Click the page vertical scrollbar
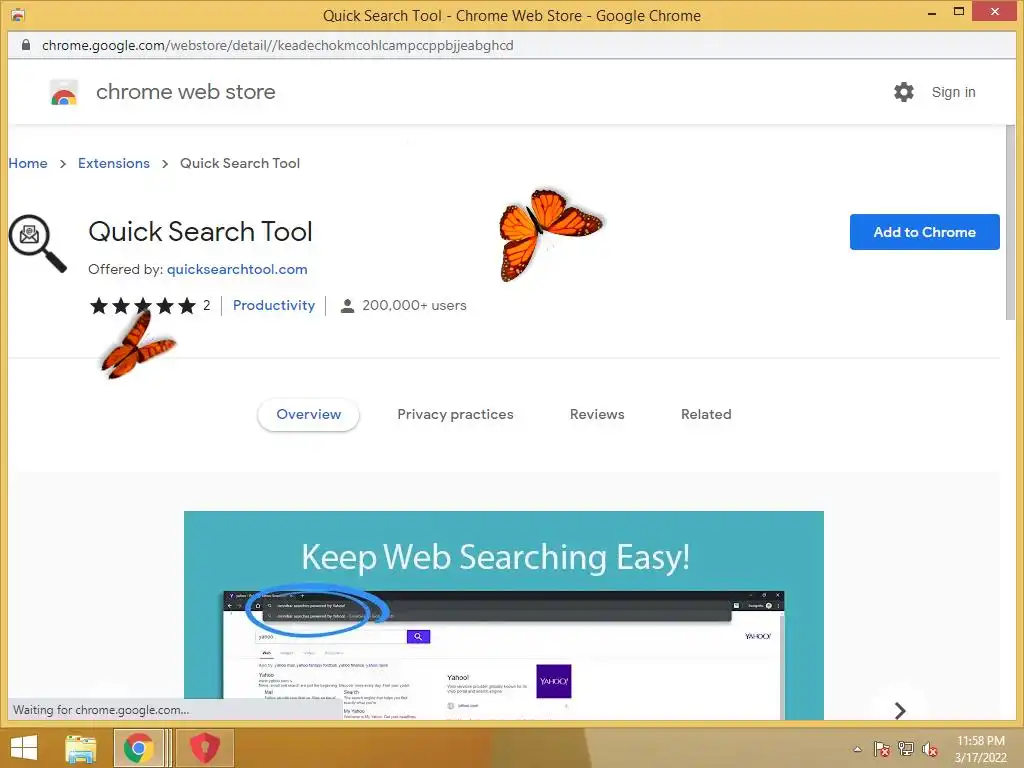 (x=1011, y=222)
